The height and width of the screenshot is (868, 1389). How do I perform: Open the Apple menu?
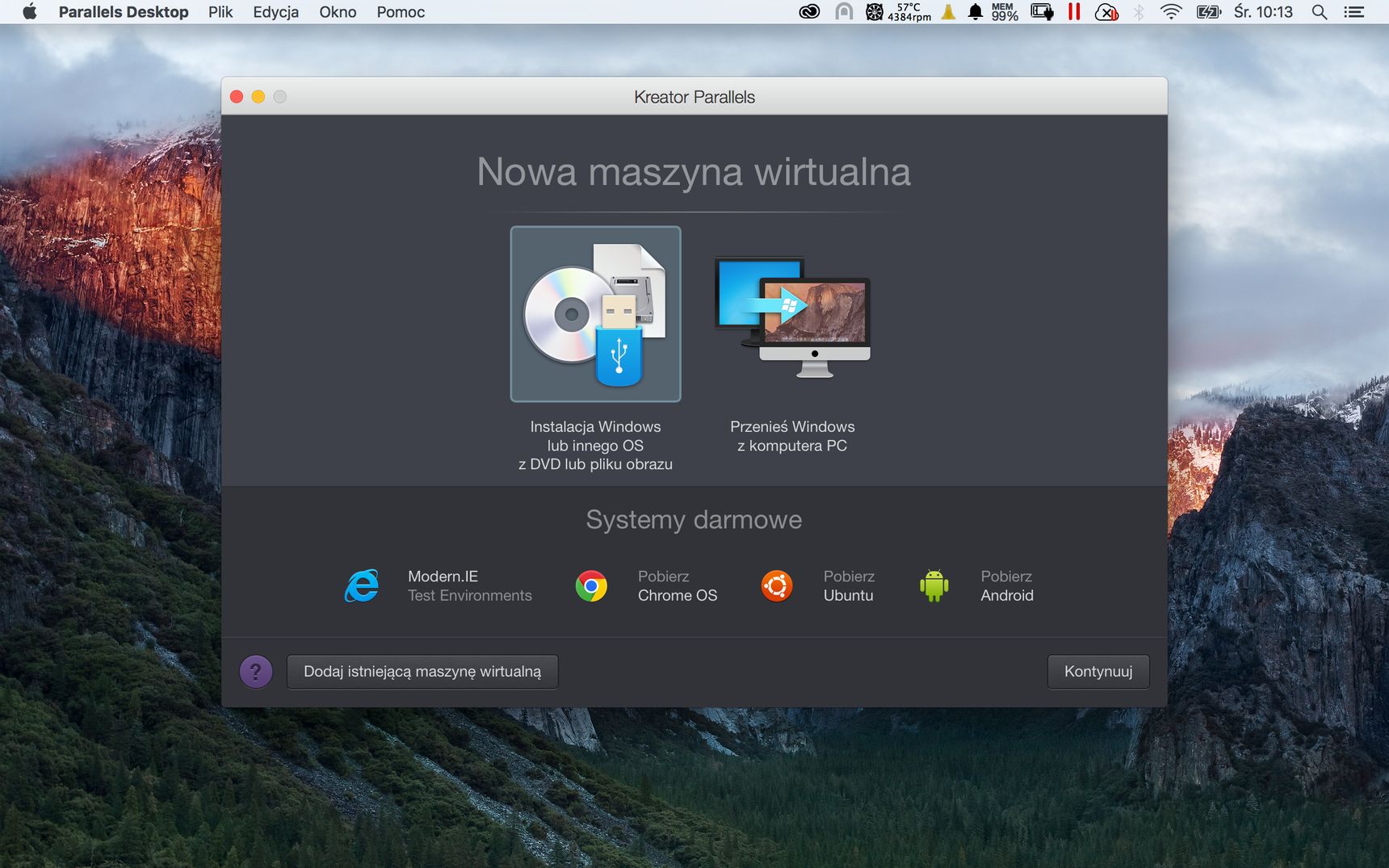click(x=30, y=11)
